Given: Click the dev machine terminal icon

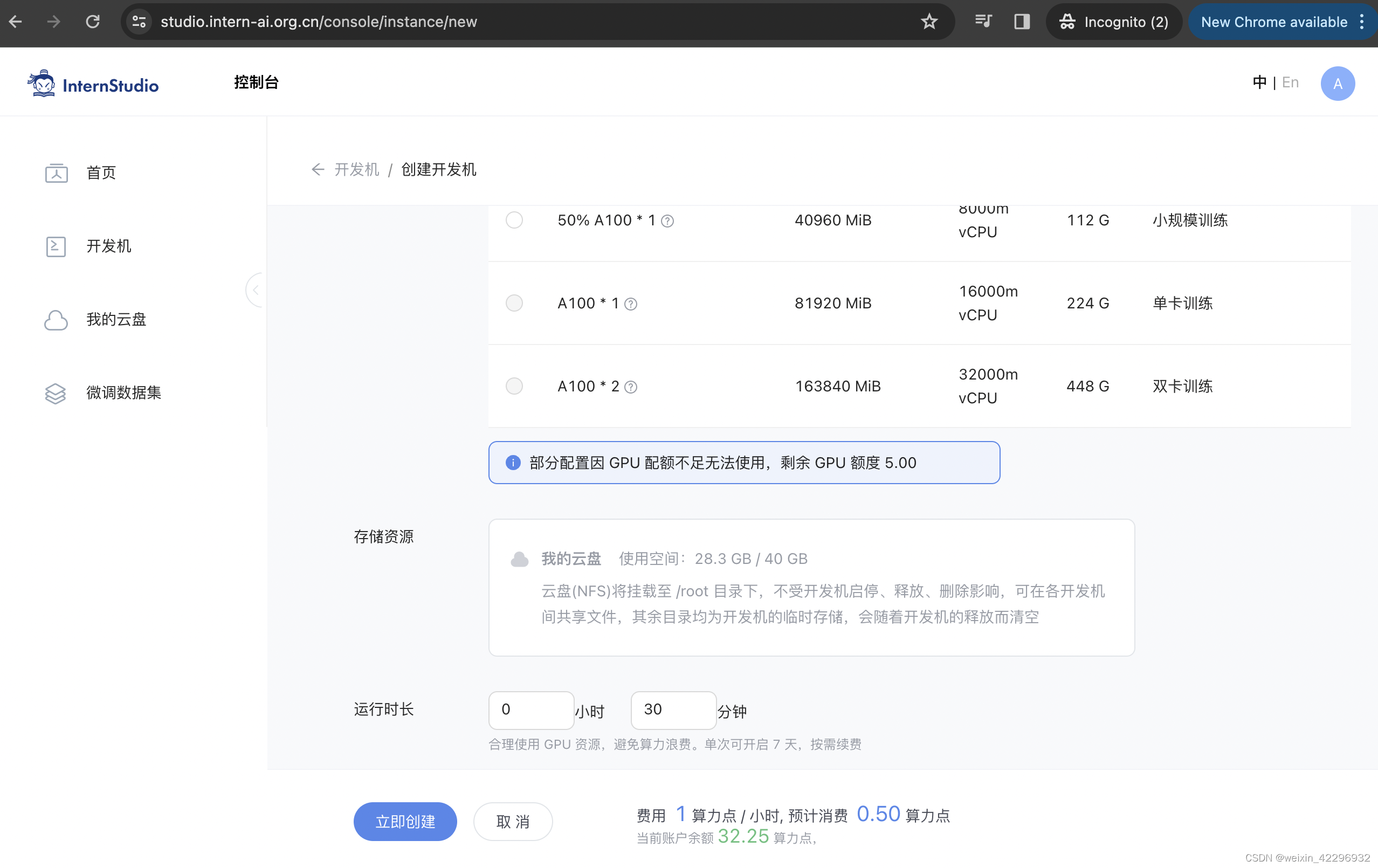Looking at the screenshot, I should 56,246.
